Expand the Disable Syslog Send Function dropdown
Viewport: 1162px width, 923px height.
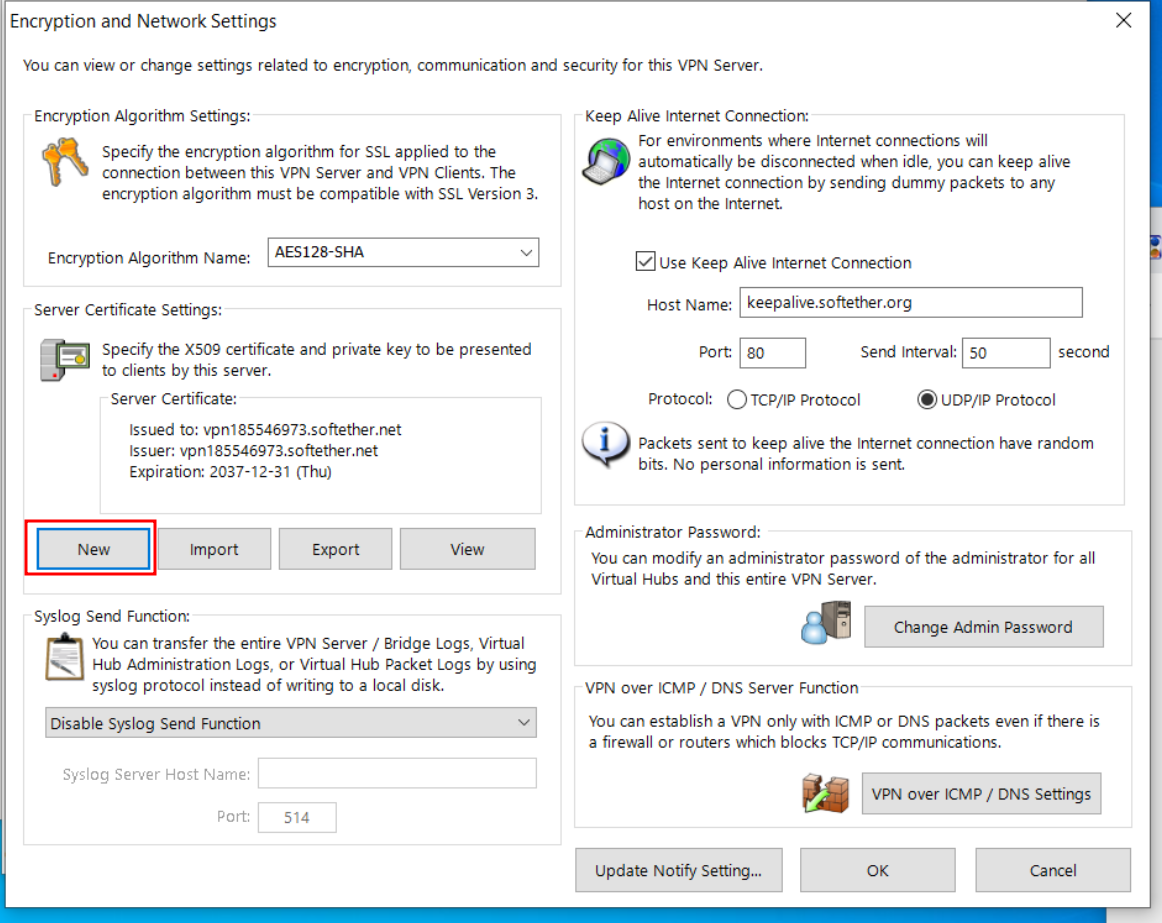pyautogui.click(x=291, y=723)
